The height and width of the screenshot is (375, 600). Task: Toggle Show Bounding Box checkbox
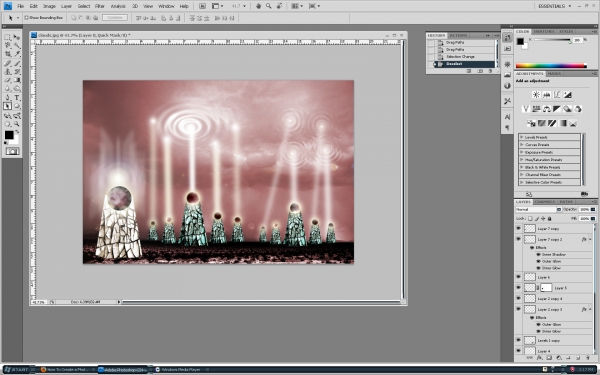[26, 18]
